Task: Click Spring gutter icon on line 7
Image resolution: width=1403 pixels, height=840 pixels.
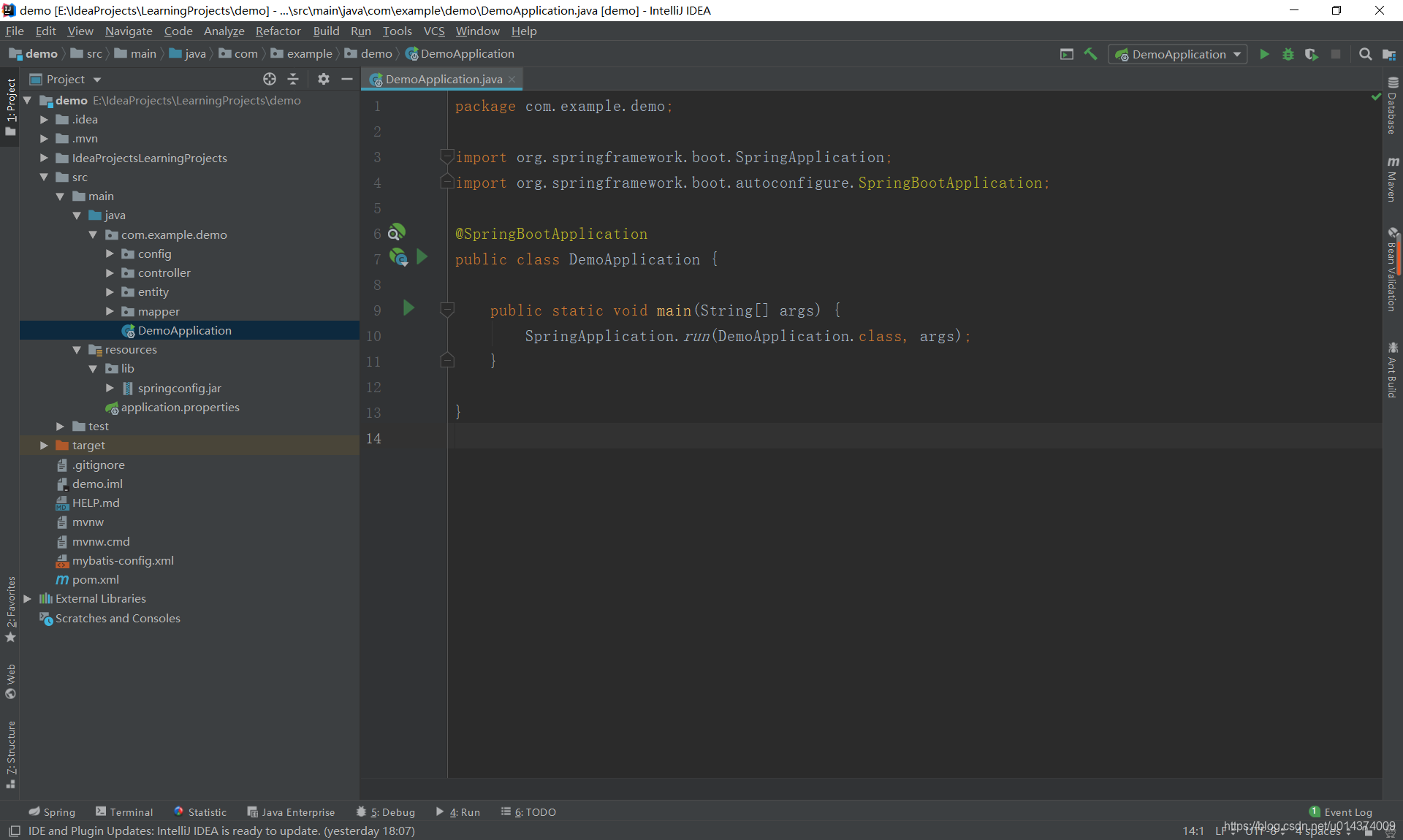Action: tap(398, 257)
